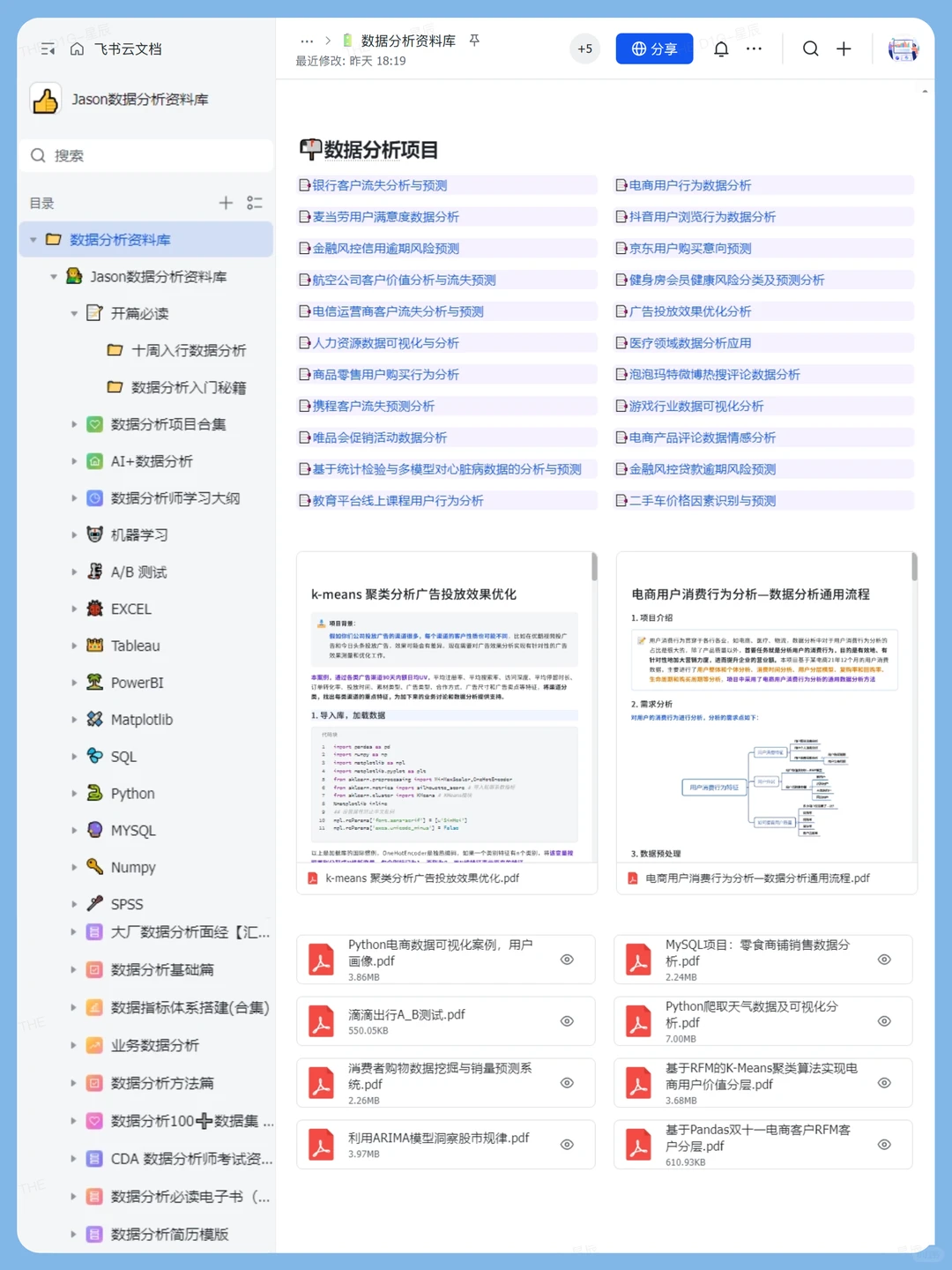Preview MySQL项目 file with eye icon

pyautogui.click(x=884, y=960)
